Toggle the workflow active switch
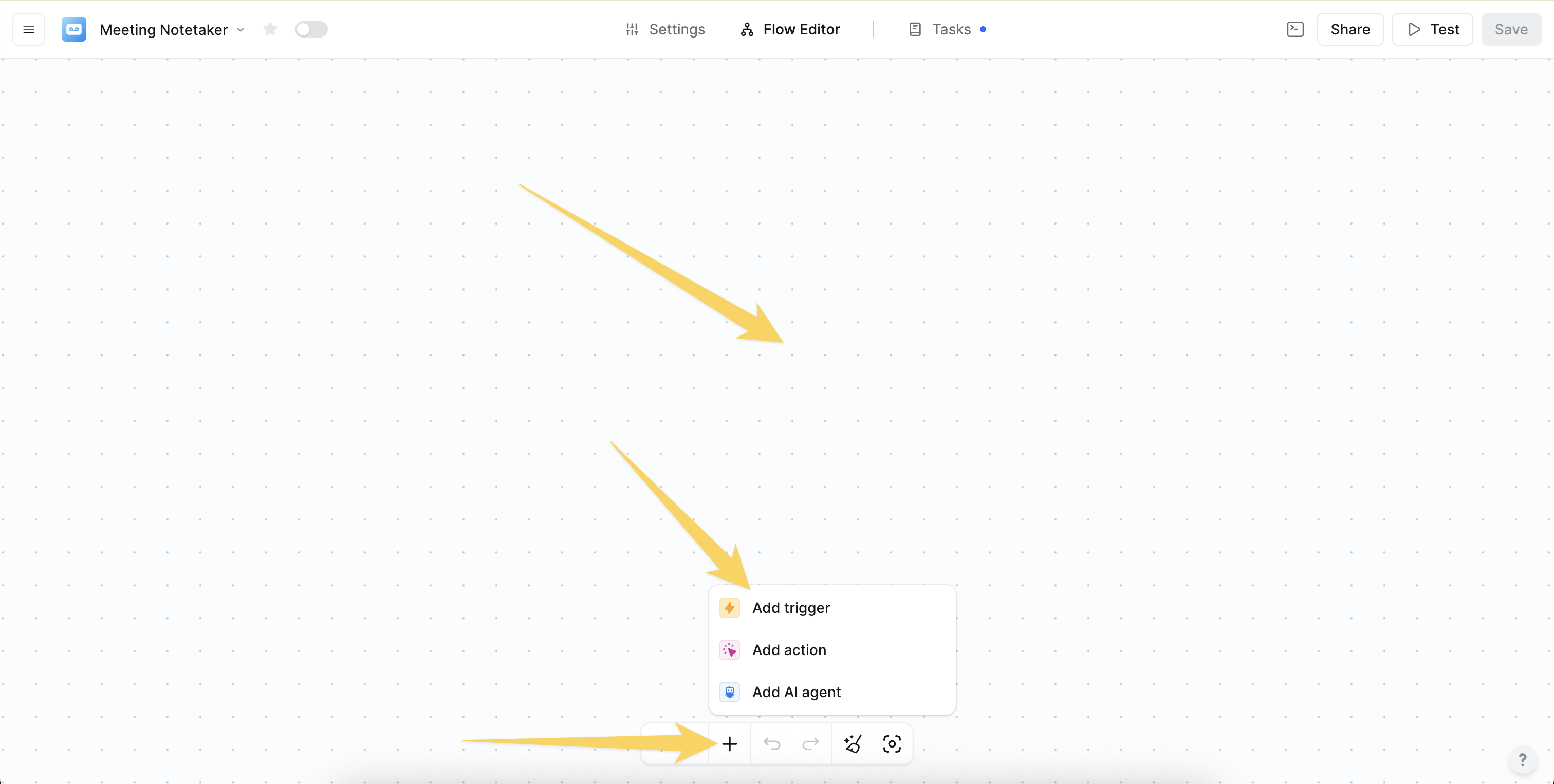This screenshot has width=1554, height=784. [x=311, y=29]
